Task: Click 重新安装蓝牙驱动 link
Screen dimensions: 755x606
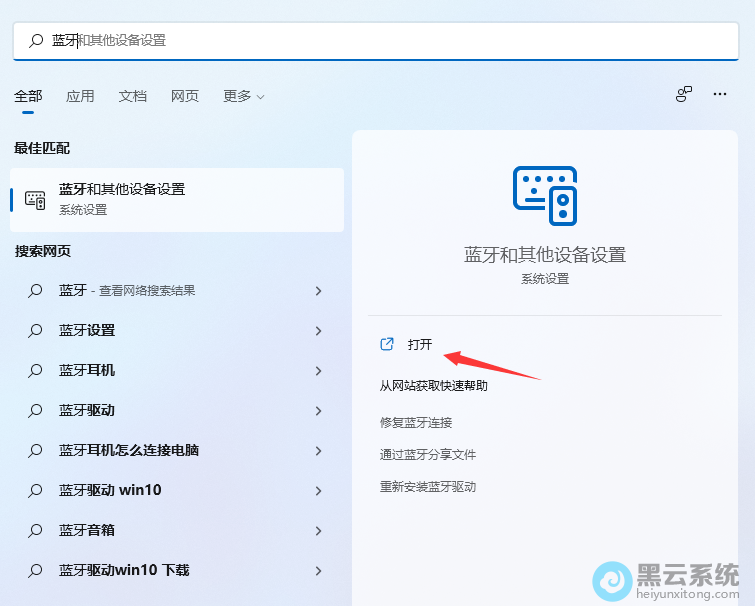Action: pos(428,487)
